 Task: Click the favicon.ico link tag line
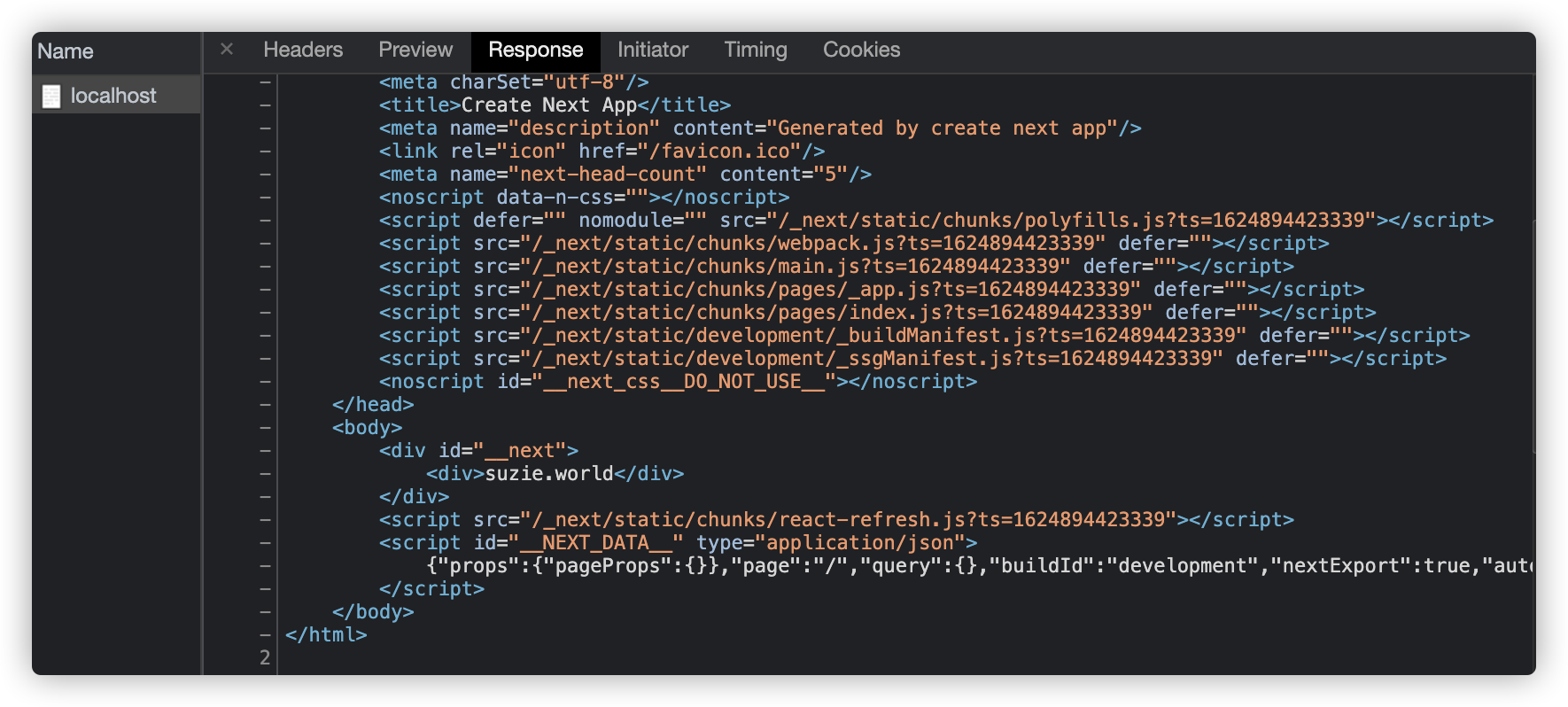pos(602,151)
